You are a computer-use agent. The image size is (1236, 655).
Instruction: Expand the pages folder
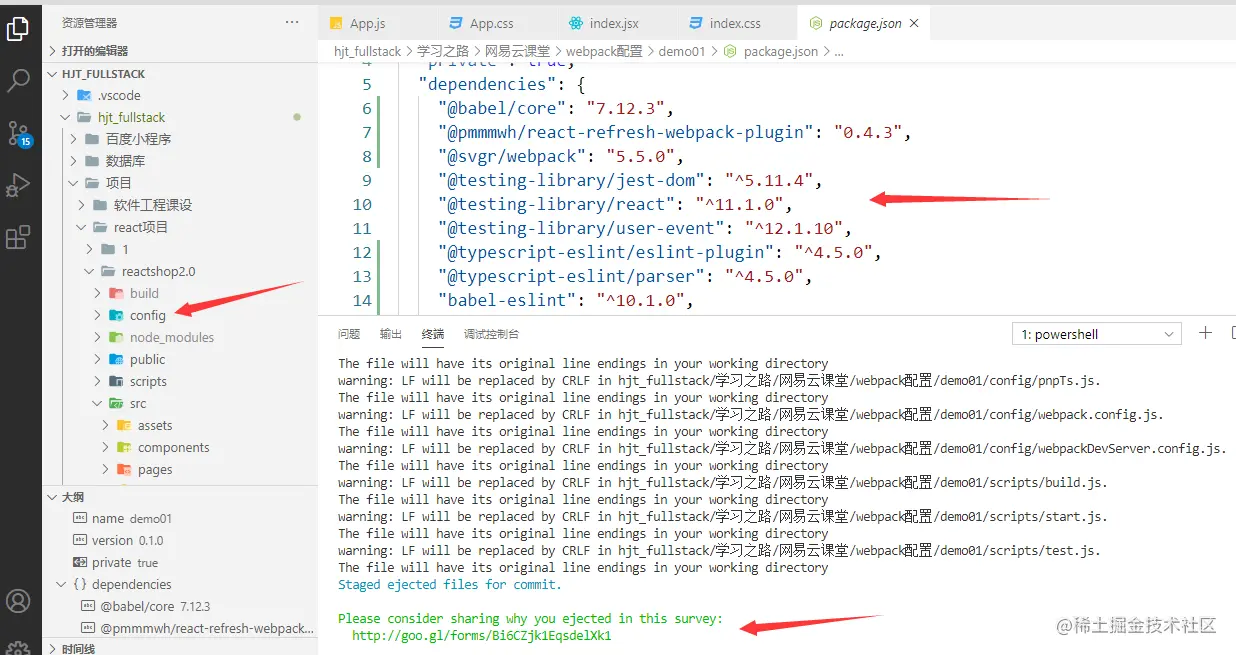click(181, 469)
